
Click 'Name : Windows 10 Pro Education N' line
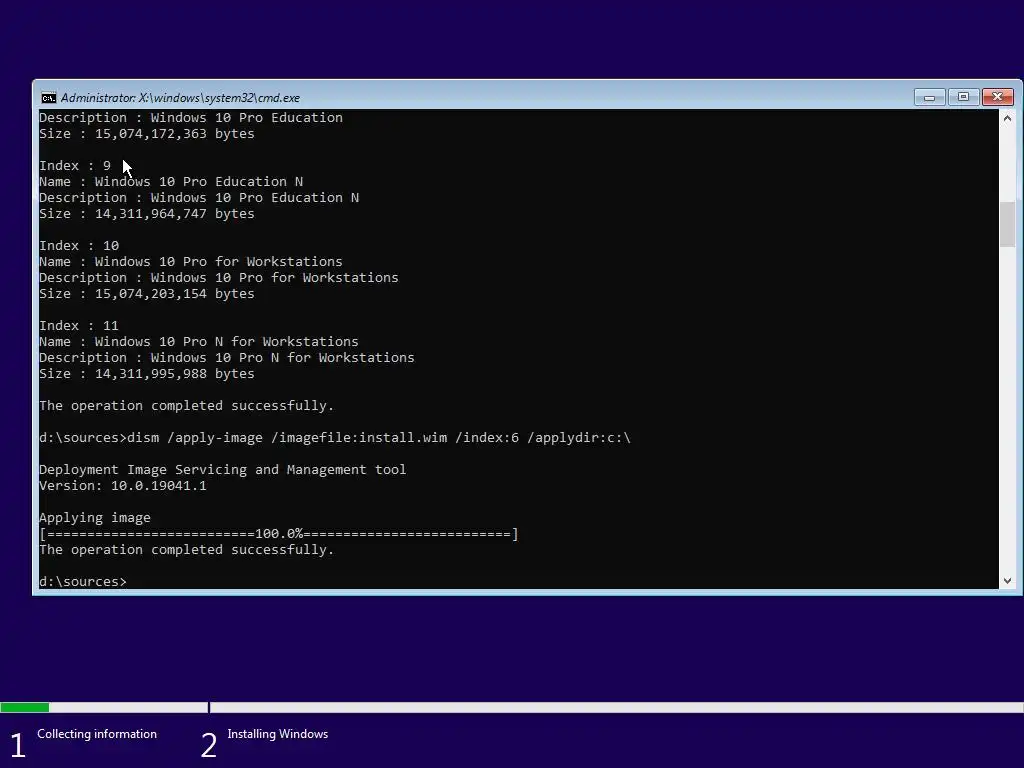[x=171, y=182]
